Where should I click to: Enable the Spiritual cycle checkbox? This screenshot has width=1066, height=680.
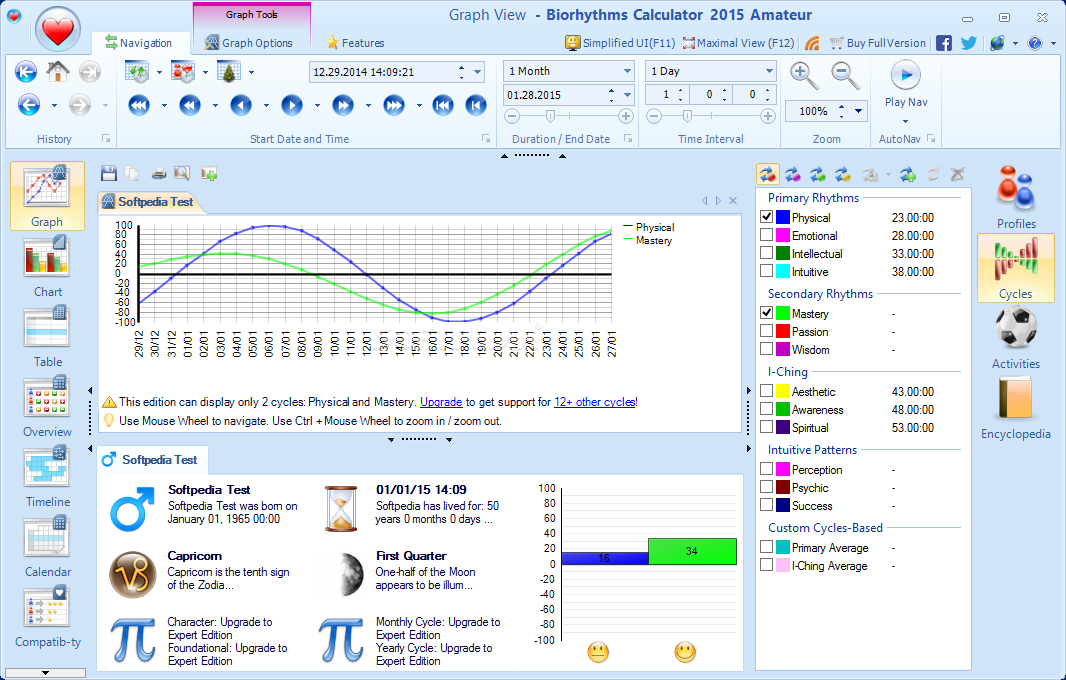pos(767,427)
